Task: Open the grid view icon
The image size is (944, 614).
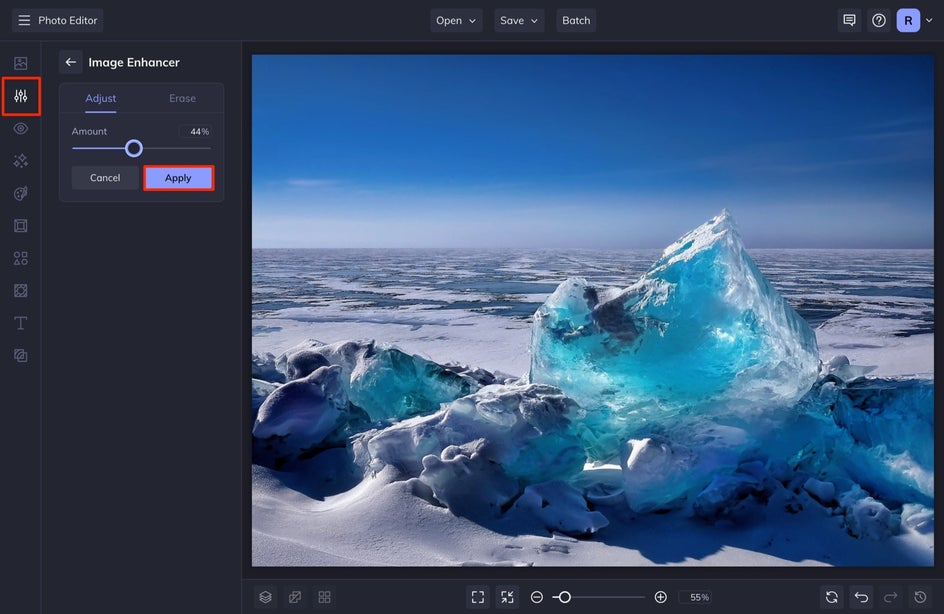Action: [x=324, y=597]
